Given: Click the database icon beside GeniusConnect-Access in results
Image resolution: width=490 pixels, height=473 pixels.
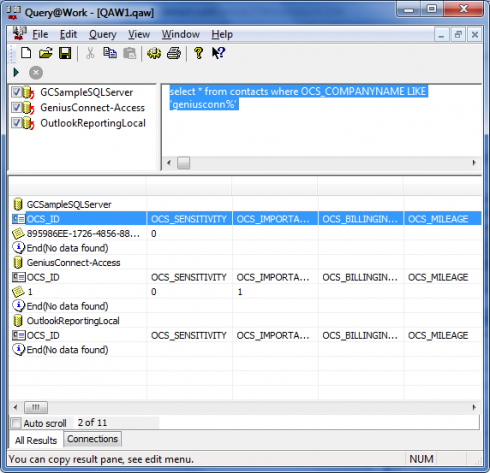Looking at the screenshot, I should click(18, 262).
